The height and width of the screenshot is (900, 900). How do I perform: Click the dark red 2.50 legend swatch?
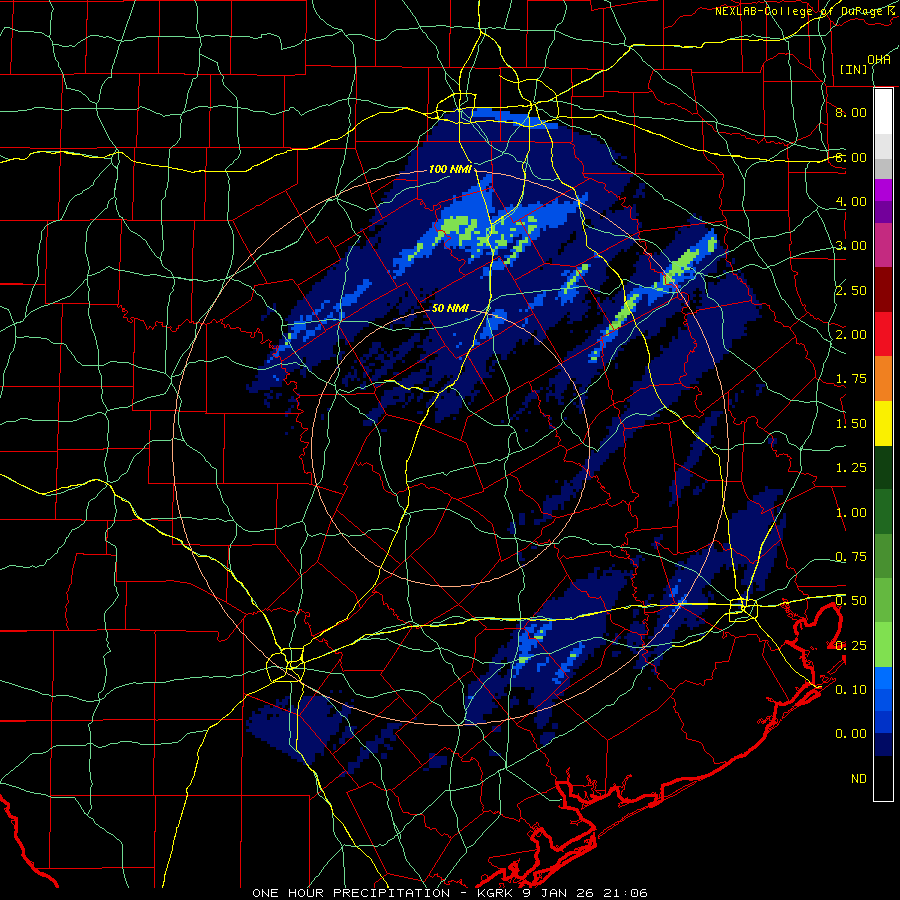coord(883,290)
